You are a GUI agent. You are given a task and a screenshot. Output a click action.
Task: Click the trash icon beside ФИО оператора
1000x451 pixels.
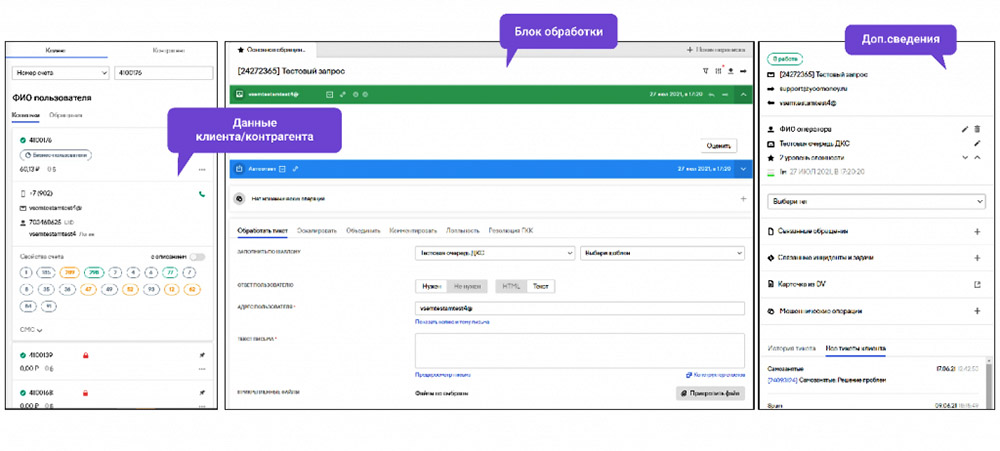coord(977,129)
